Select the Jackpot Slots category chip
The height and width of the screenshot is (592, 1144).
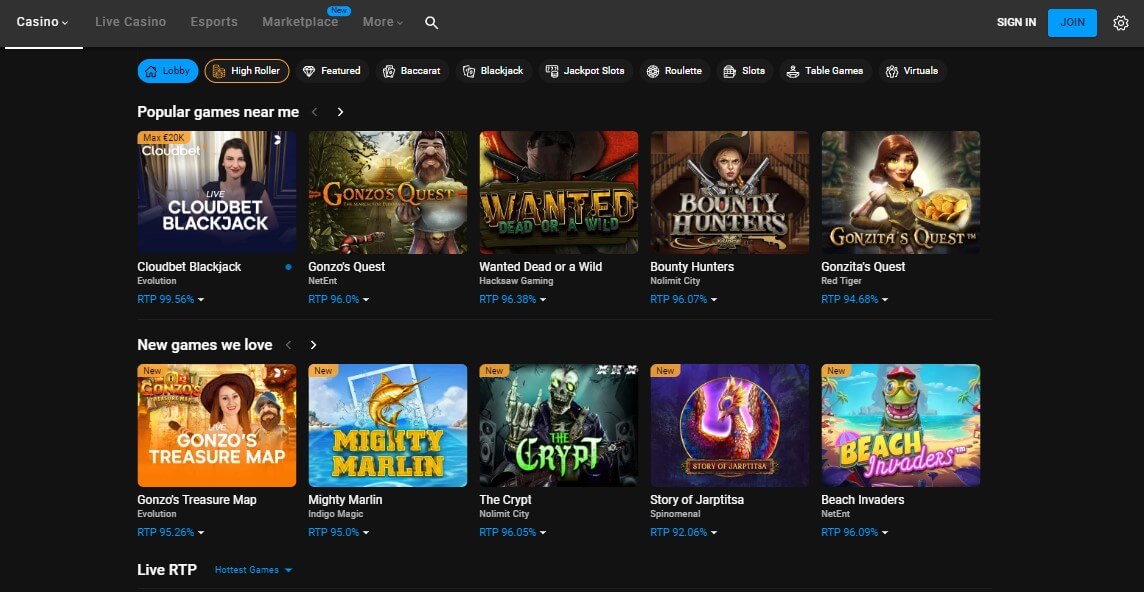(x=586, y=71)
